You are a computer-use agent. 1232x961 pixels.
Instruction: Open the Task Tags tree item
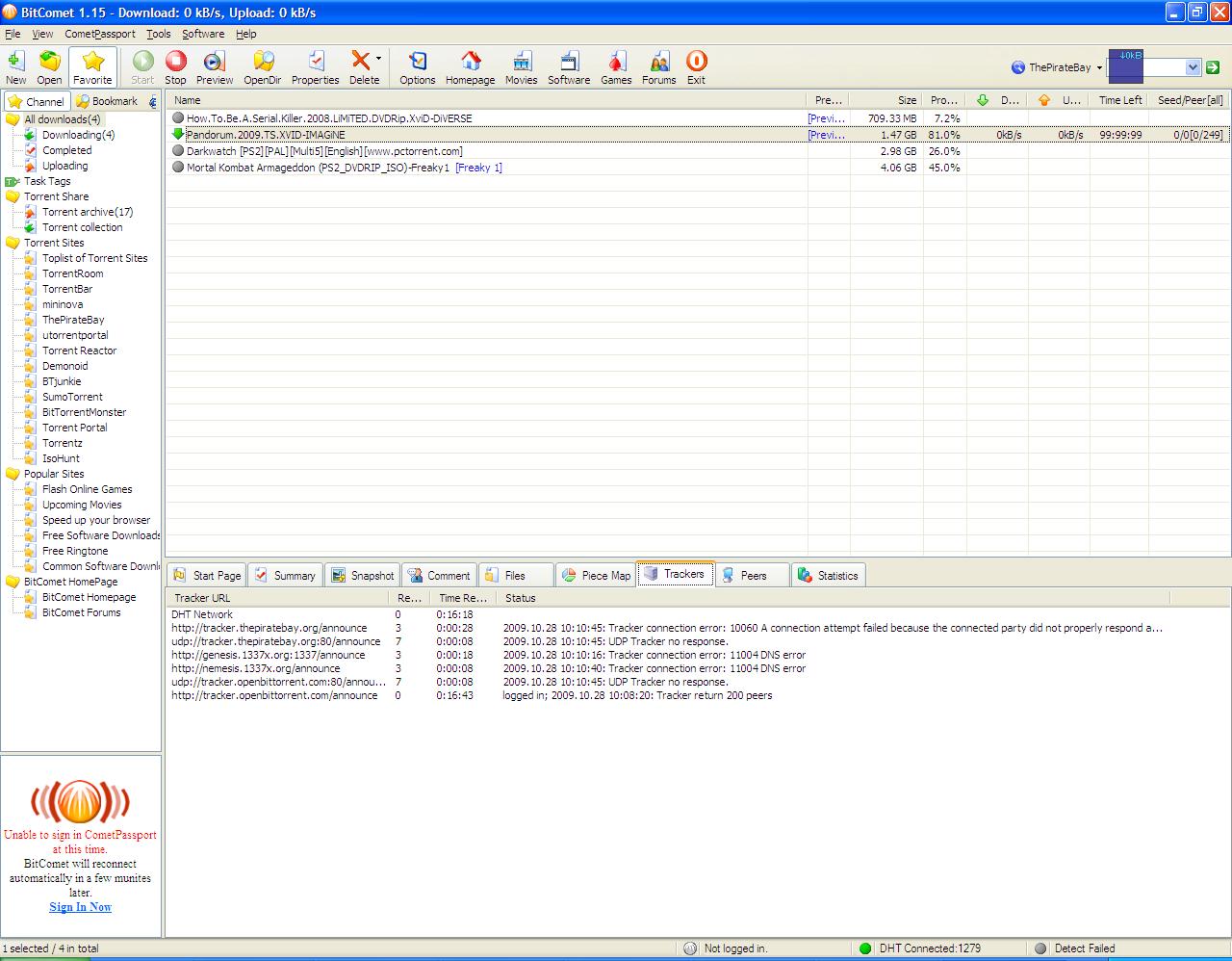(x=47, y=181)
